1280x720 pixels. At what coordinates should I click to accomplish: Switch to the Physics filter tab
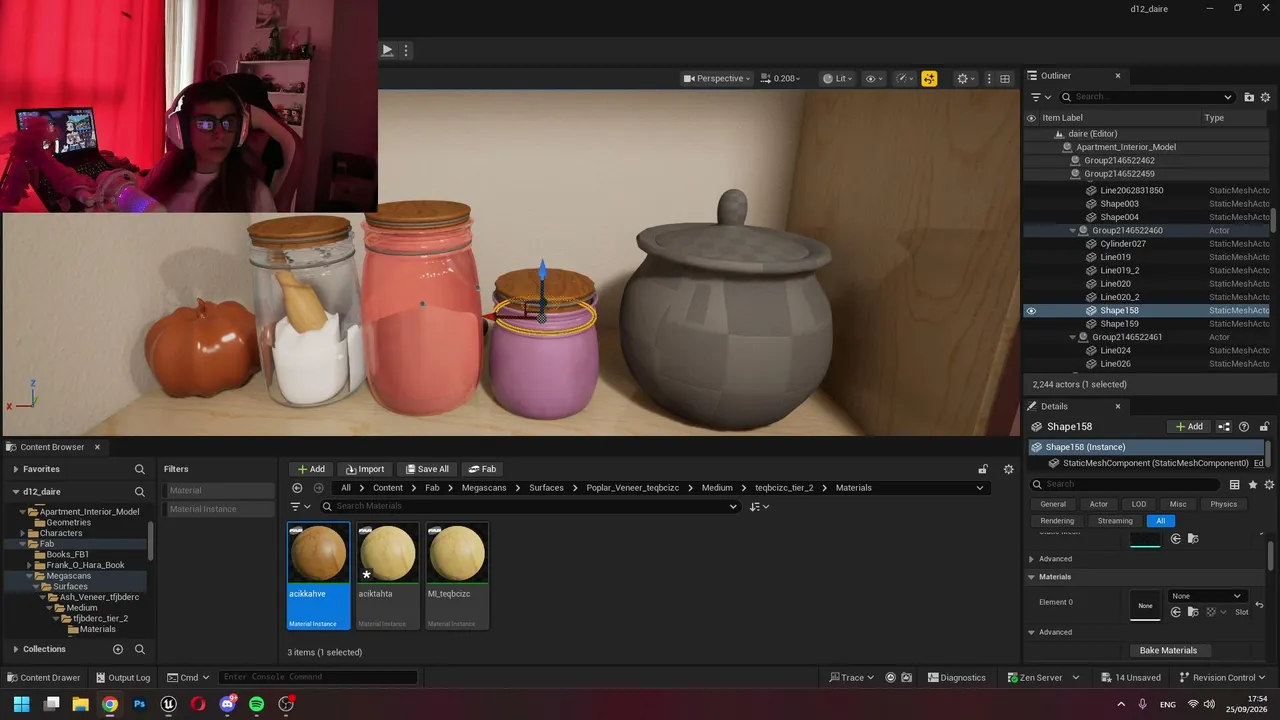(x=1223, y=504)
